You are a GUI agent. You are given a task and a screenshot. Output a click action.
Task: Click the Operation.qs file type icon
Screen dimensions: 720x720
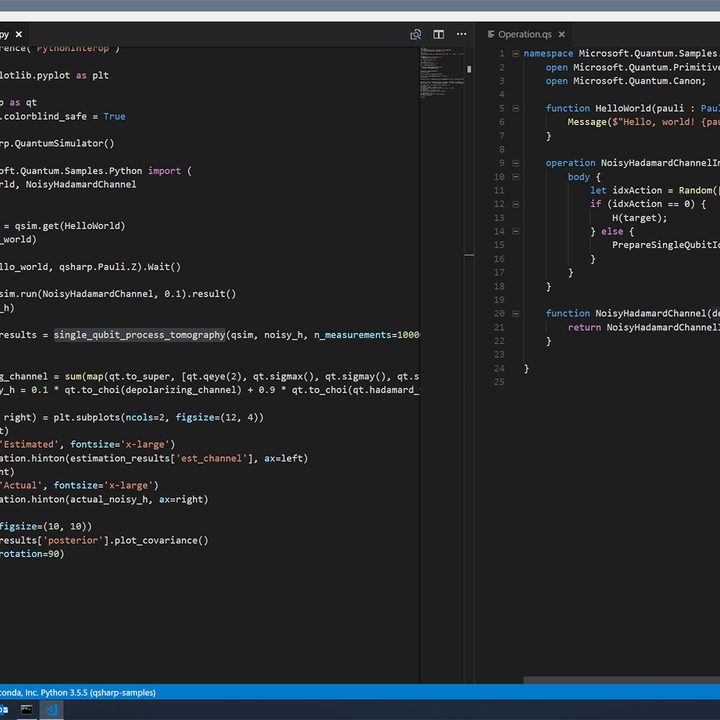[x=491, y=34]
